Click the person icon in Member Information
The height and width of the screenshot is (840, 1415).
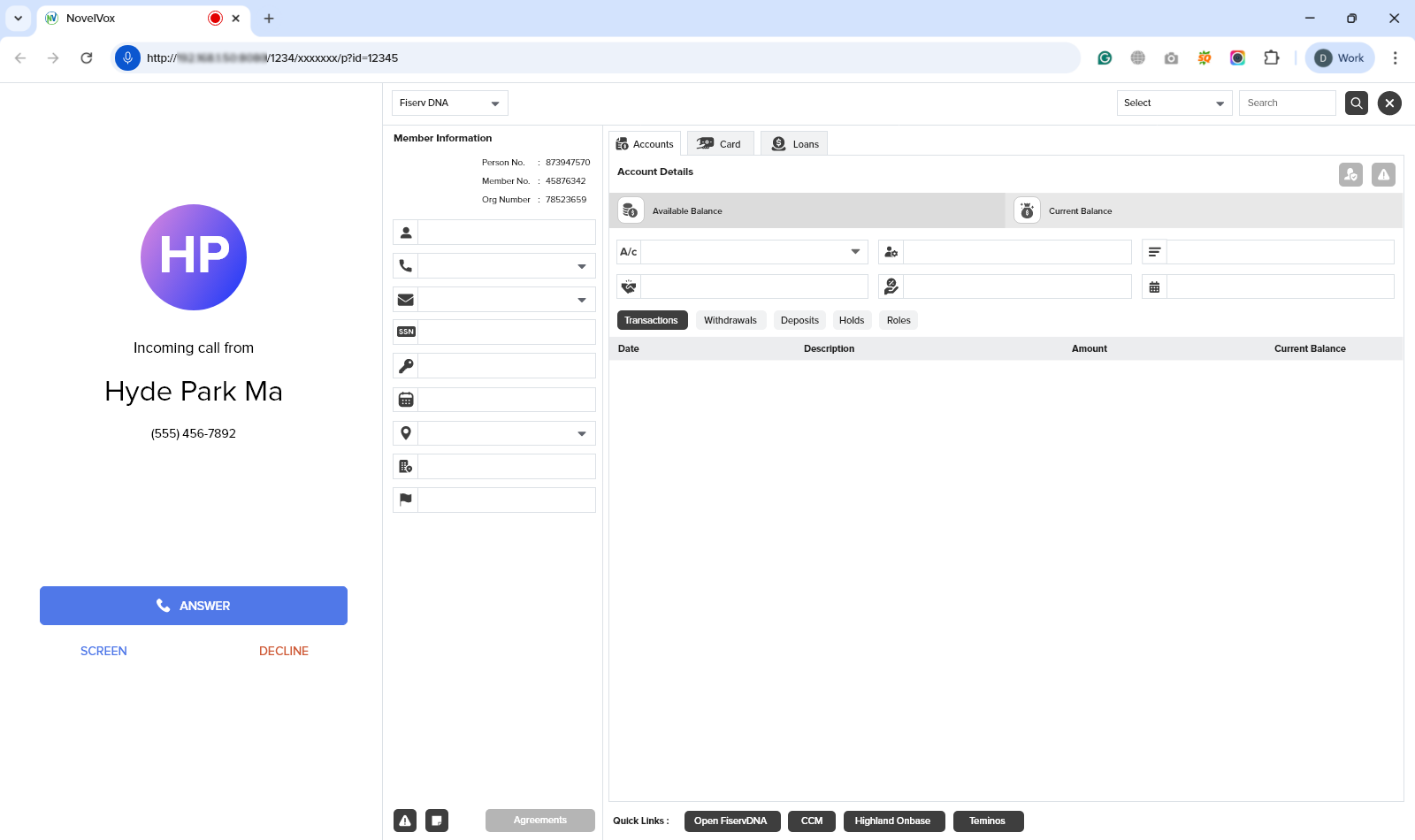tap(406, 233)
